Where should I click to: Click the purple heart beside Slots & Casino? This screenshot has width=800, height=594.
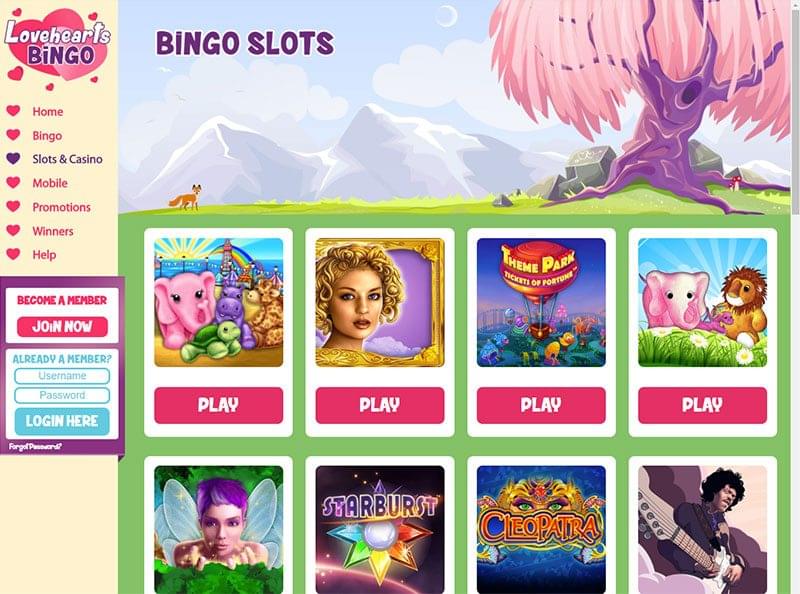coord(13,159)
